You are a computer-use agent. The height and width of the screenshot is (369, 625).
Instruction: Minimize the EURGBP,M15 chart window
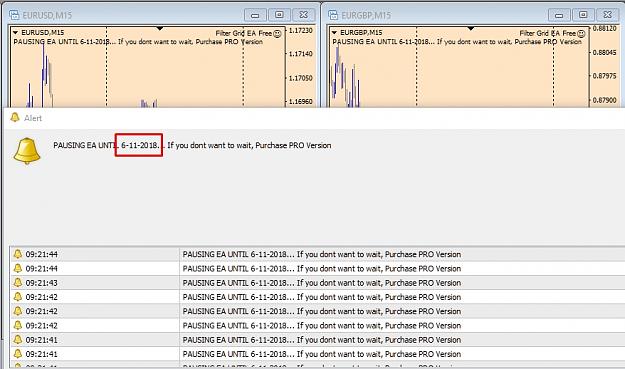pos(559,15)
